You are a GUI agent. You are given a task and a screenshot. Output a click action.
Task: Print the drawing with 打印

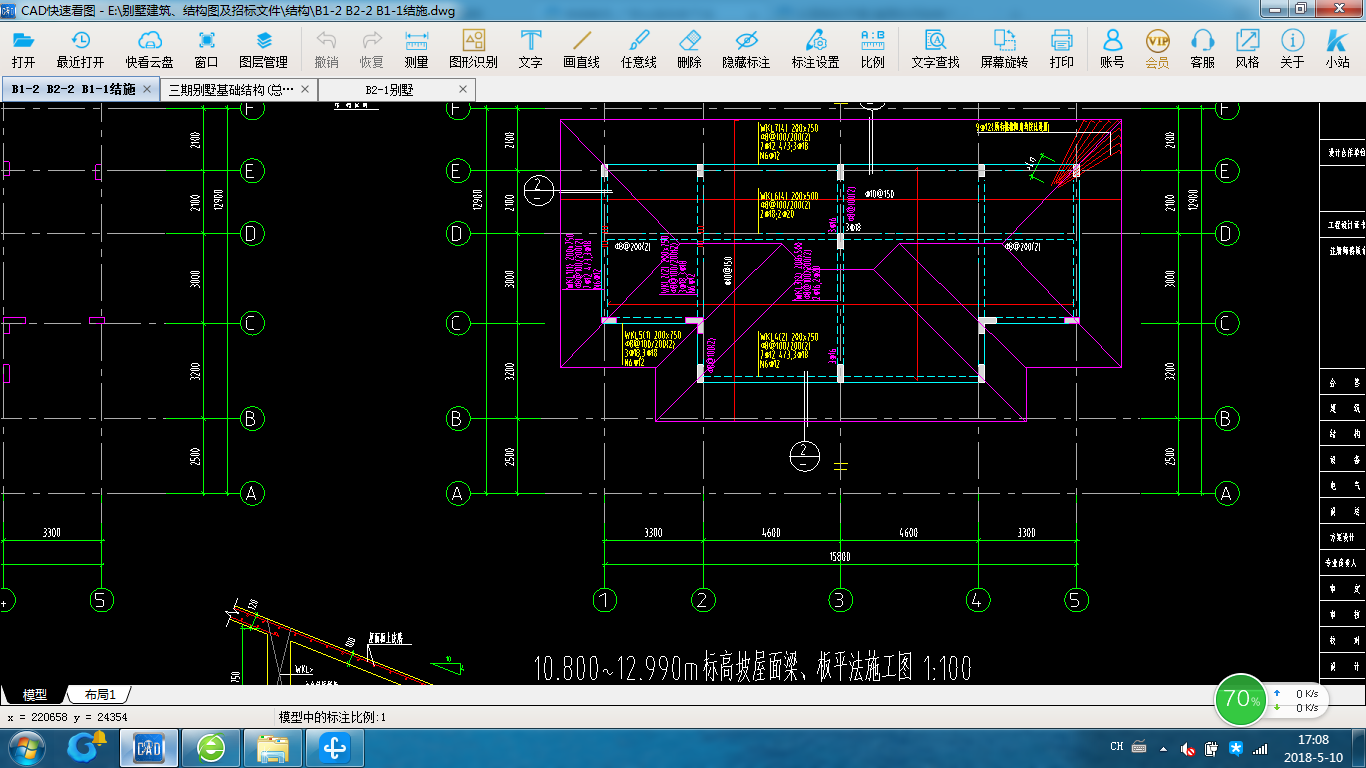1061,49
